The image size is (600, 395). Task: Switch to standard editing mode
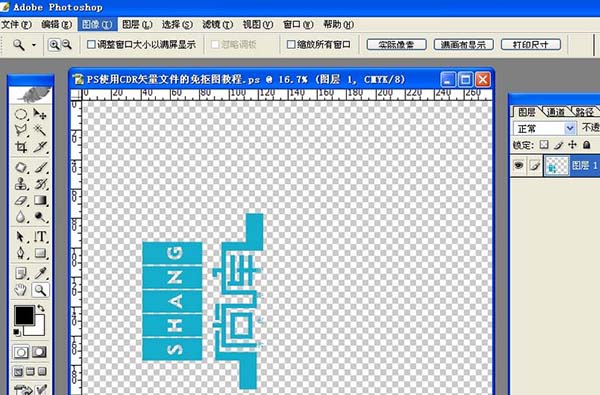[21, 352]
